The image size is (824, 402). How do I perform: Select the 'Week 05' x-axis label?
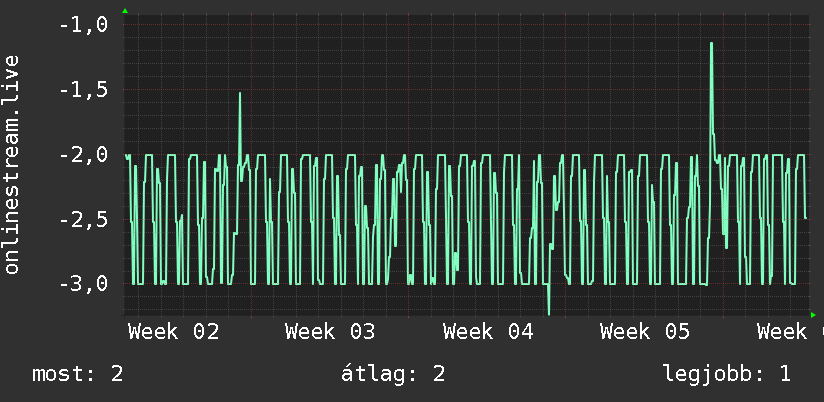(x=645, y=332)
